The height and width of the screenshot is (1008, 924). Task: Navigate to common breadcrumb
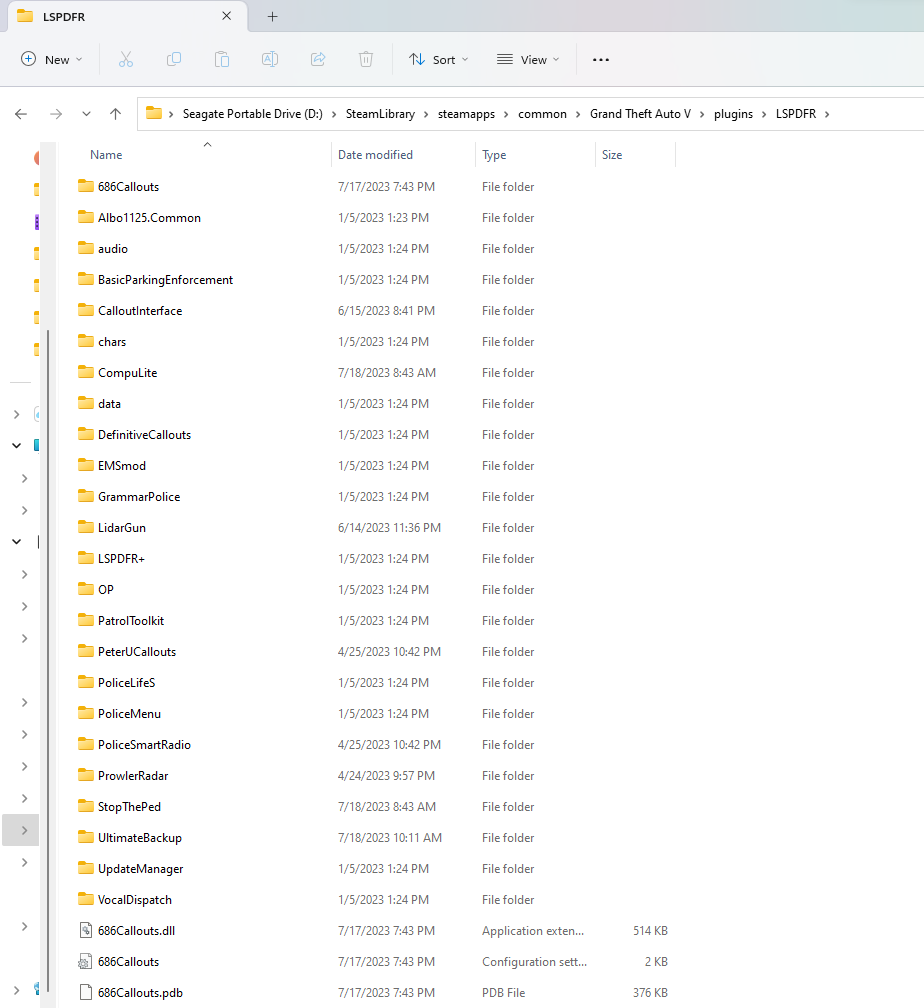coord(542,114)
